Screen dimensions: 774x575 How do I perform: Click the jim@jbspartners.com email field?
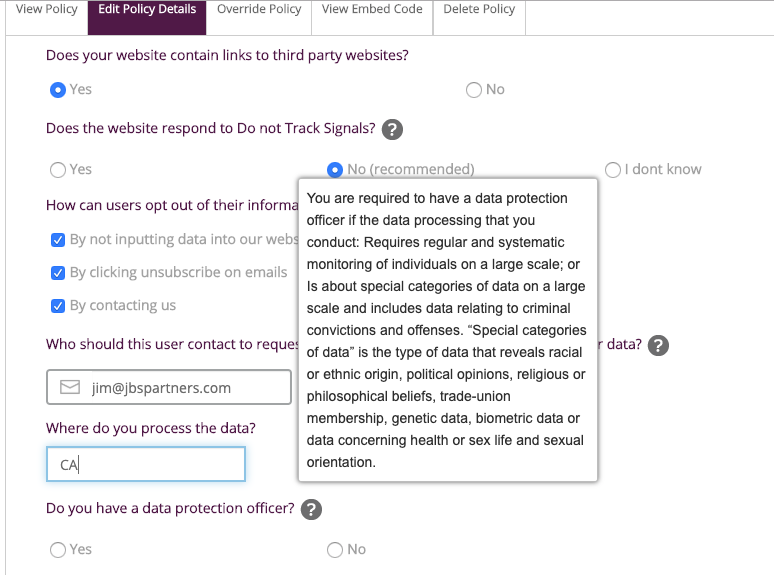(169, 387)
